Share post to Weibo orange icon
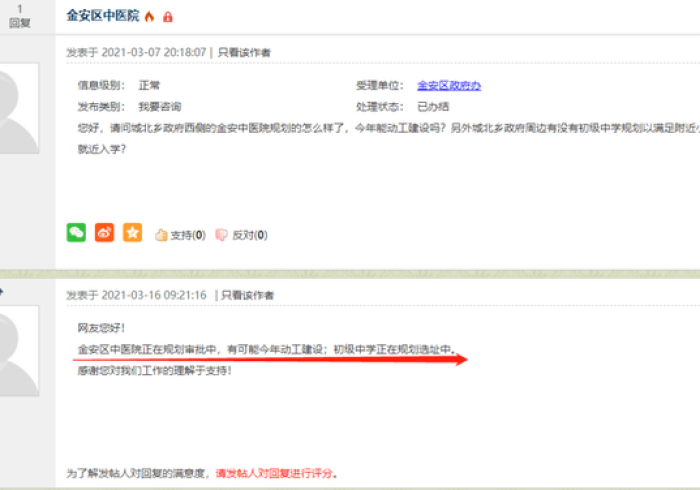This screenshot has height=490, width=700. point(104,233)
